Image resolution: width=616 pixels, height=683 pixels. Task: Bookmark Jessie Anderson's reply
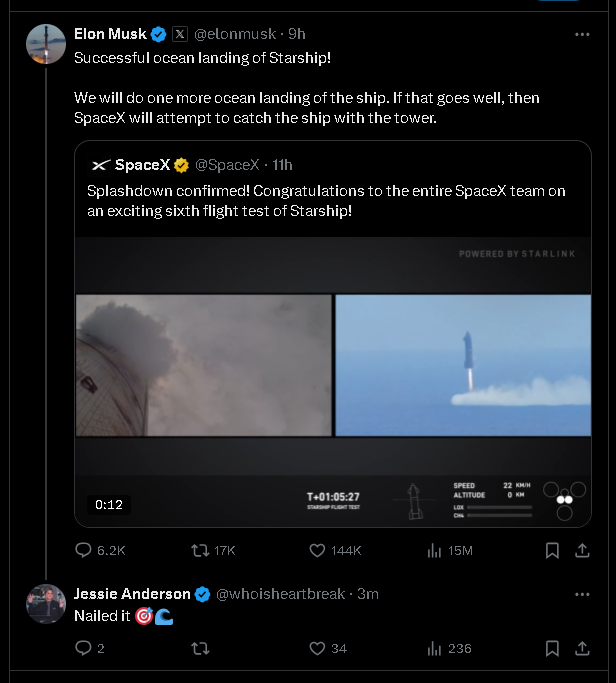point(552,648)
